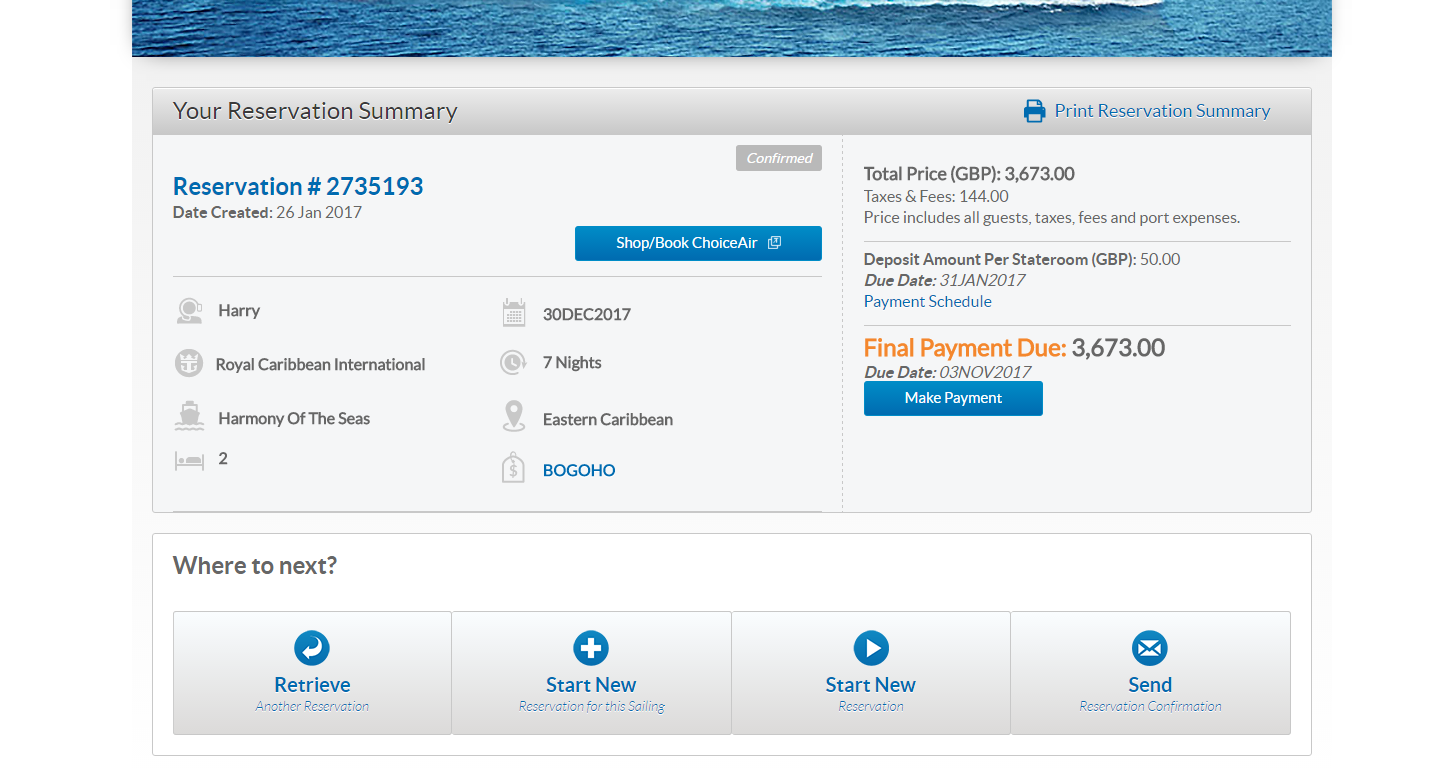Click the Taxes & Fees: 144.00 text
This screenshot has width=1439, height=776.
[936, 196]
